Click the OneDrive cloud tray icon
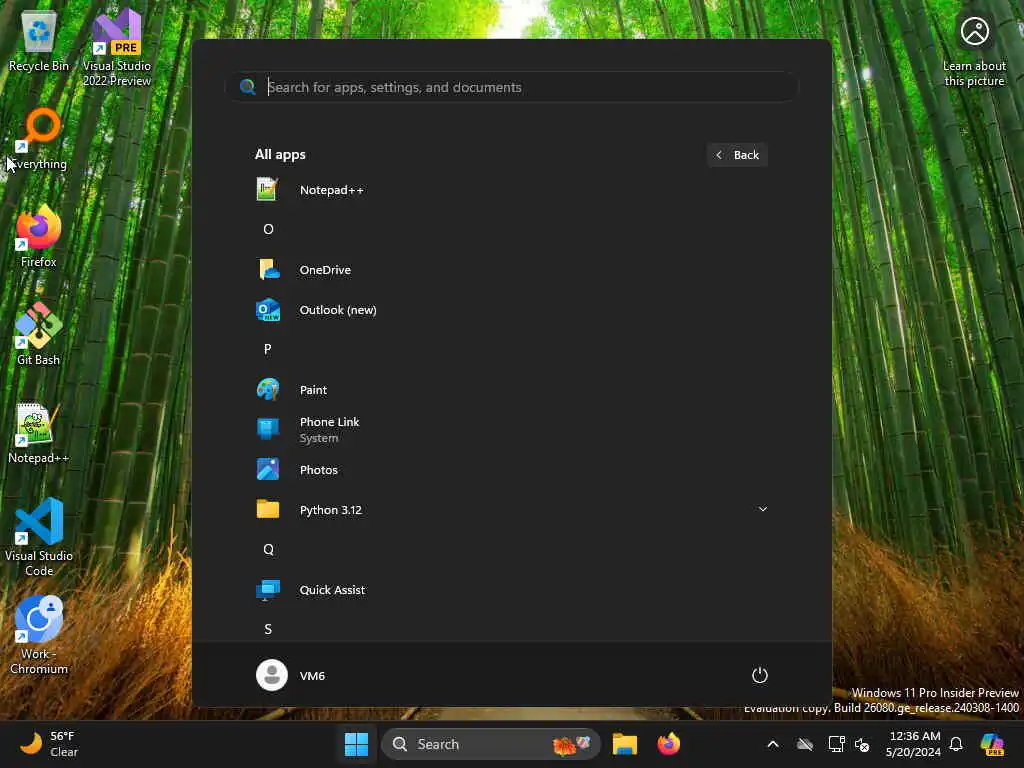Viewport: 1024px width, 768px height. (x=805, y=744)
